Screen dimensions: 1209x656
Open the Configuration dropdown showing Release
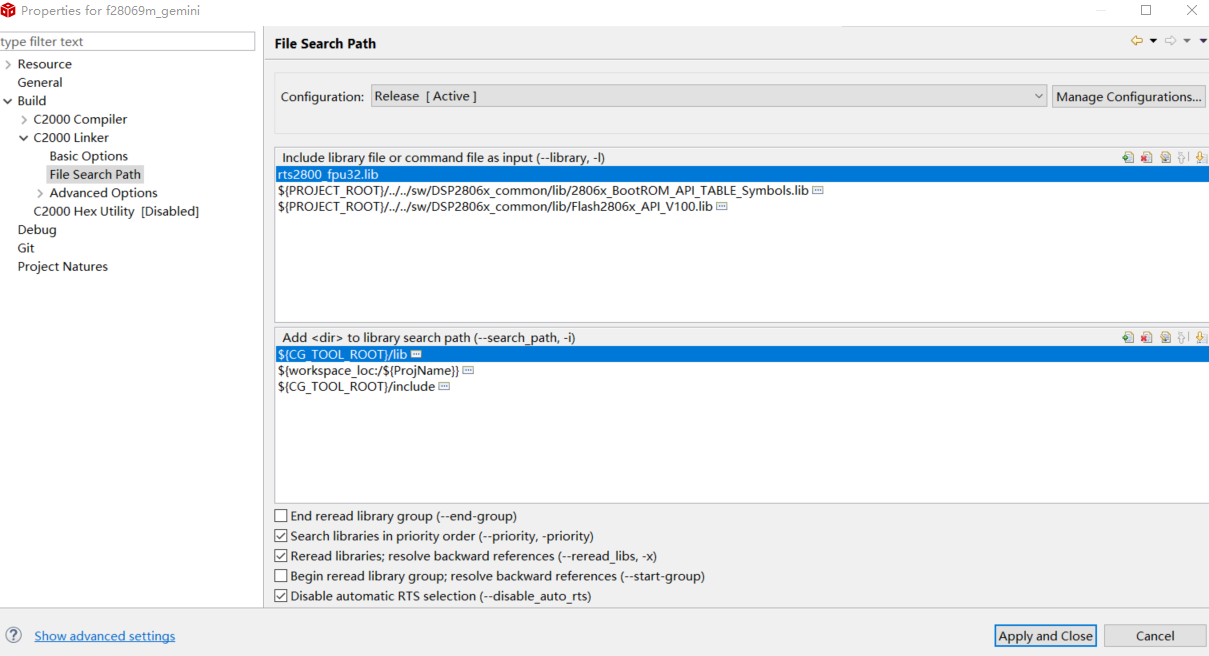click(708, 96)
